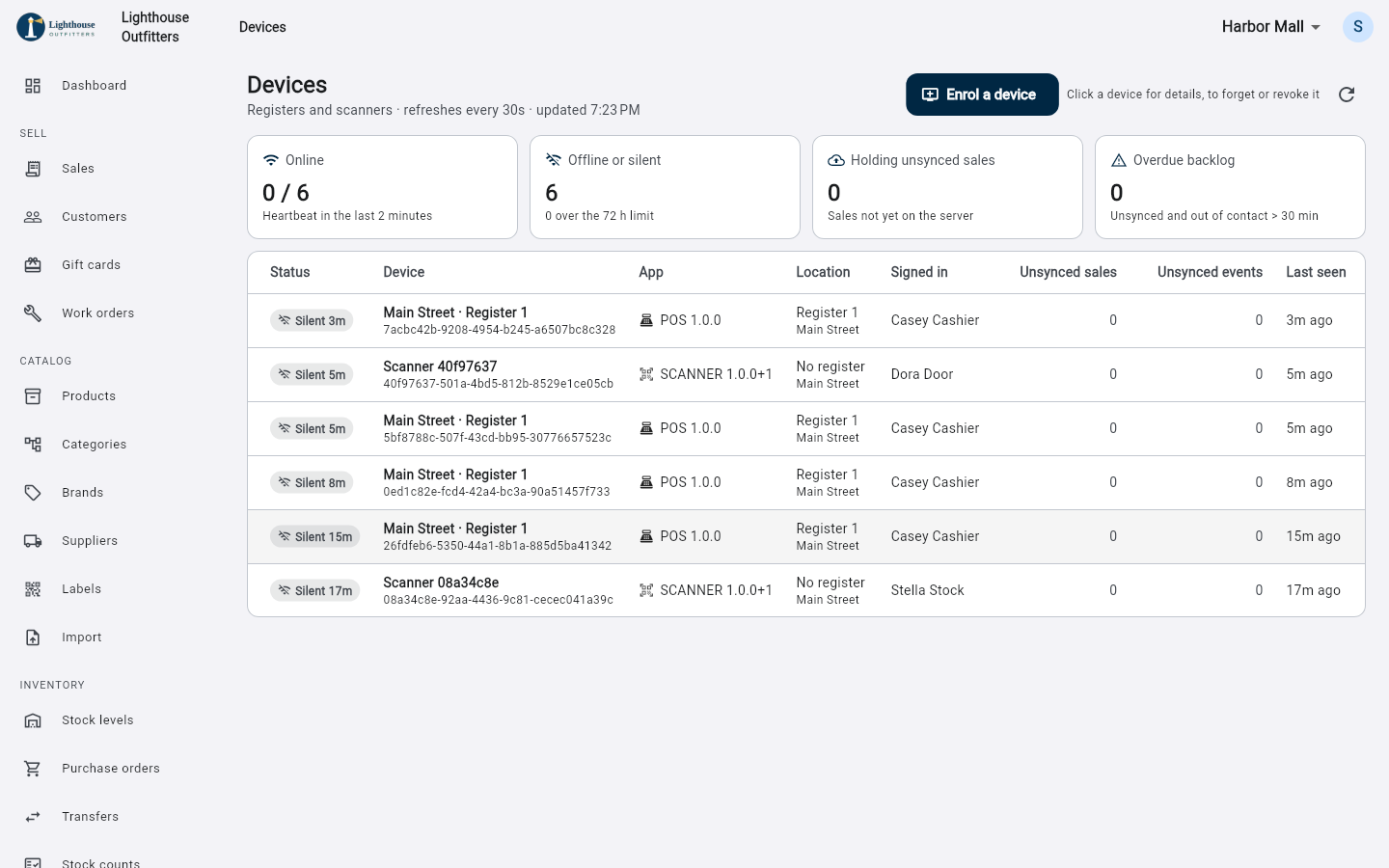Click the Holding unsynced sales card
Viewport: 1389px width, 868px height.
tap(947, 187)
